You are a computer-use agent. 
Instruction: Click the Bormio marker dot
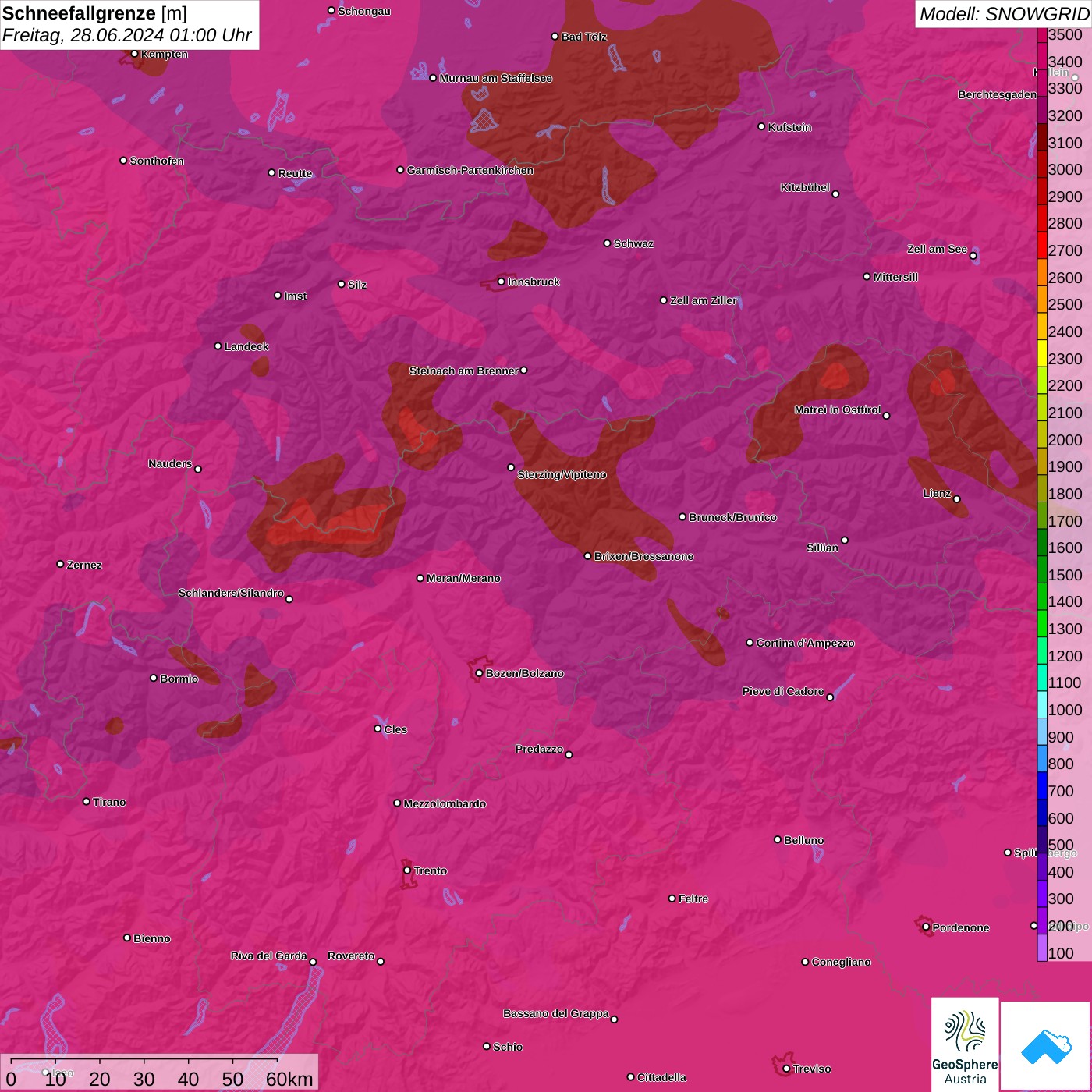(x=154, y=678)
